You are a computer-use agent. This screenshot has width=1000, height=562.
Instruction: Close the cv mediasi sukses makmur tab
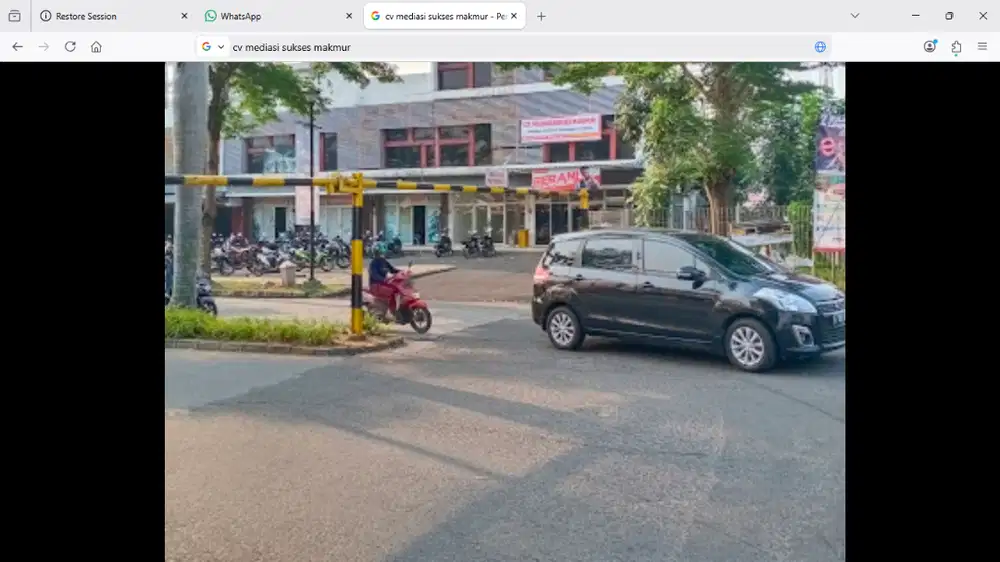point(514,16)
